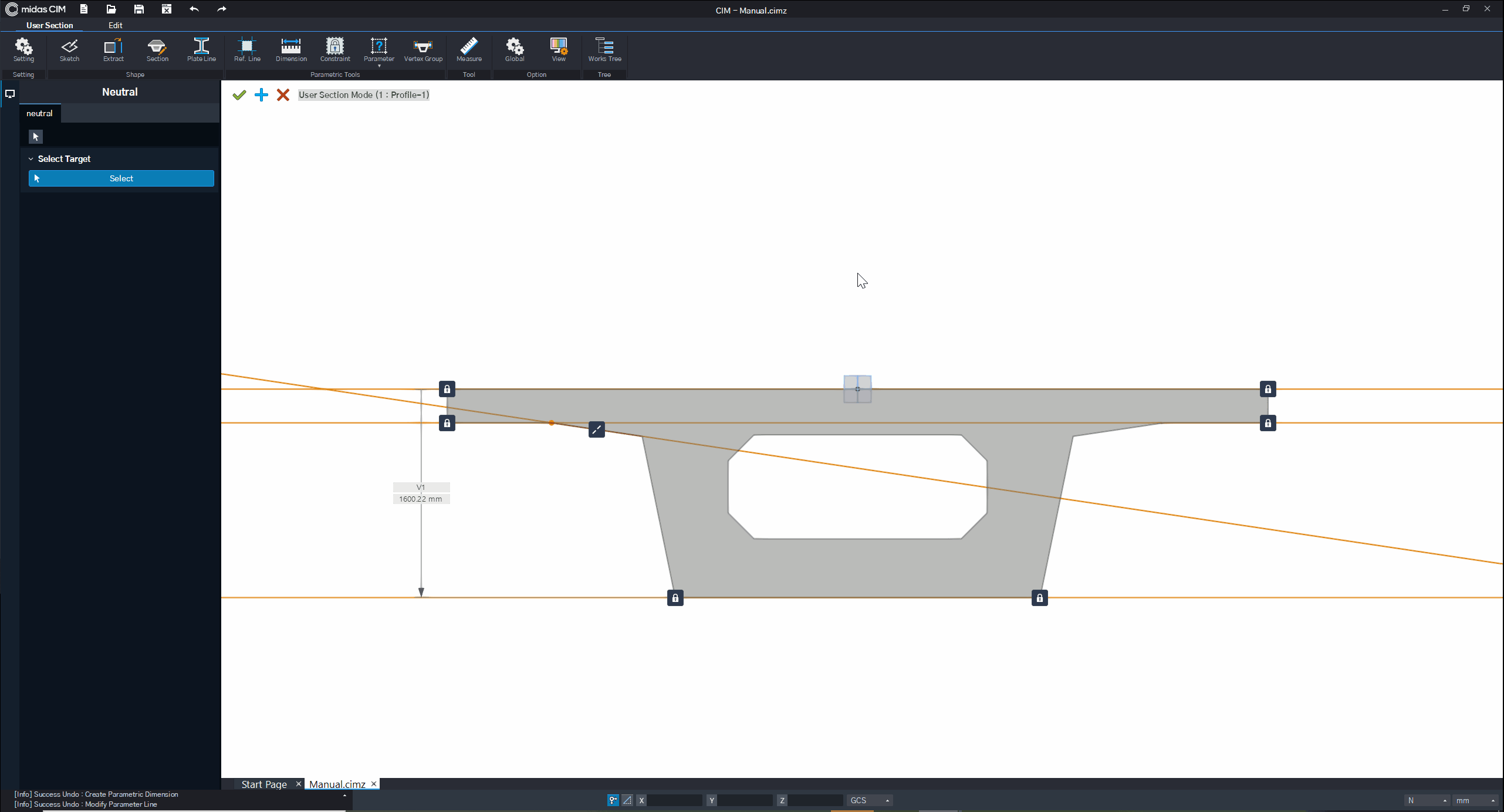Select the neutral tab in panel

(x=39, y=113)
